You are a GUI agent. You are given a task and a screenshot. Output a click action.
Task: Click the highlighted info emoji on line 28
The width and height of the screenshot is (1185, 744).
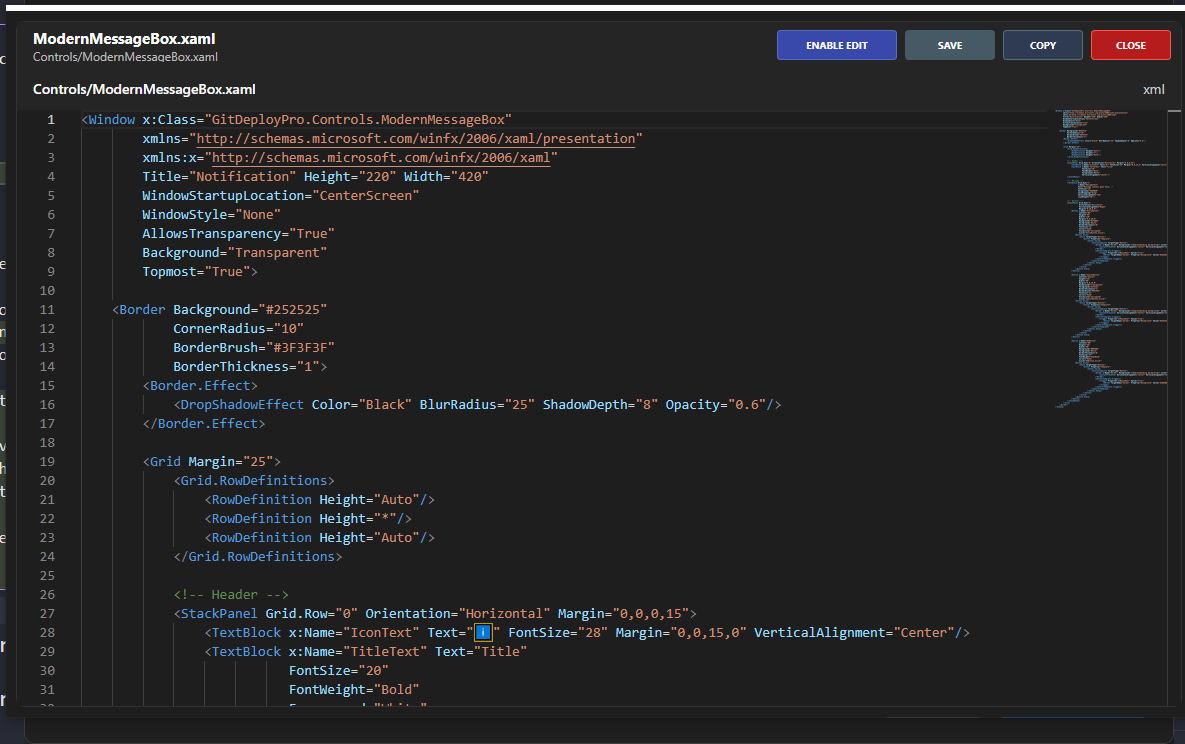click(483, 632)
